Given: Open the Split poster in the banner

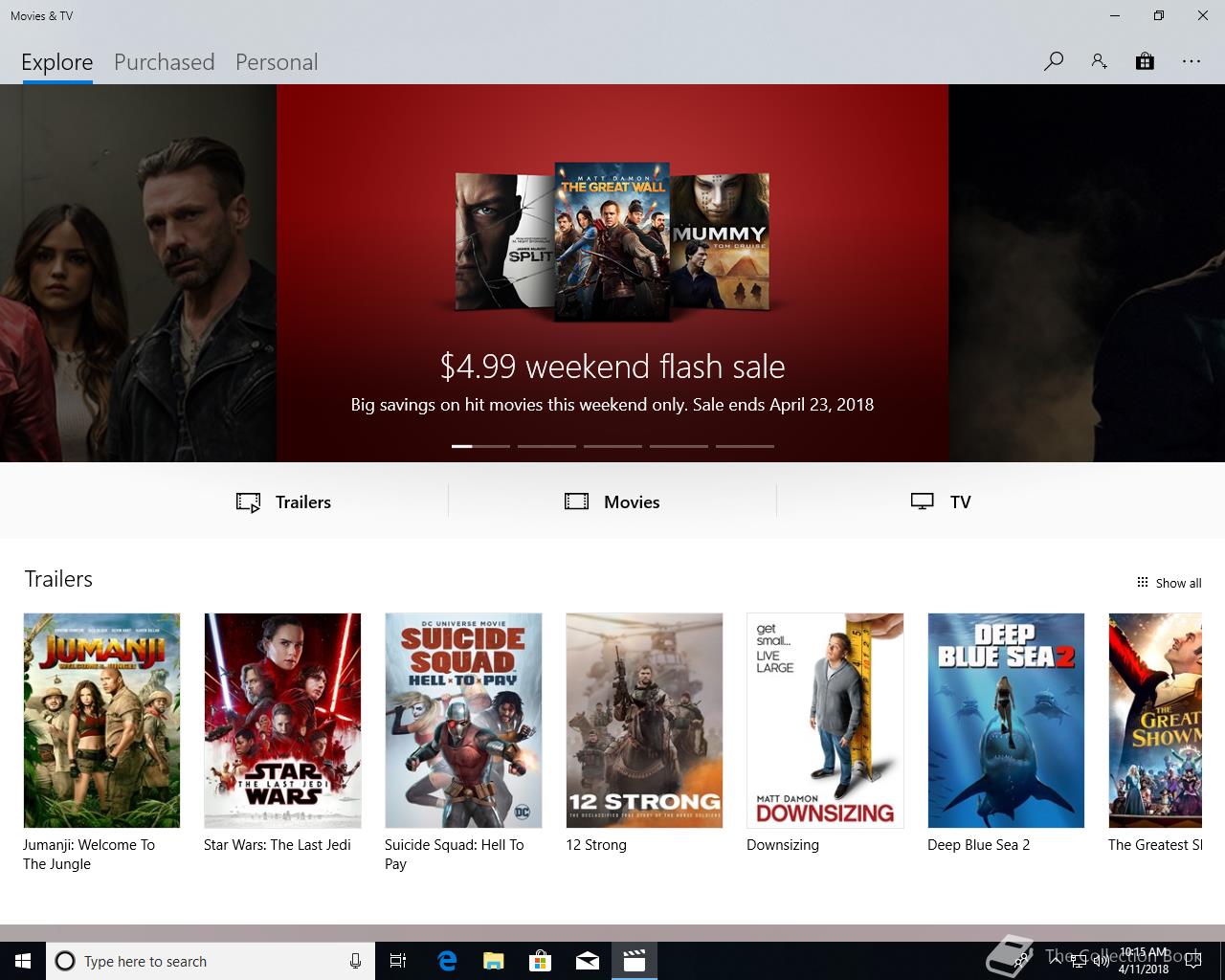Looking at the screenshot, I should 504,241.
